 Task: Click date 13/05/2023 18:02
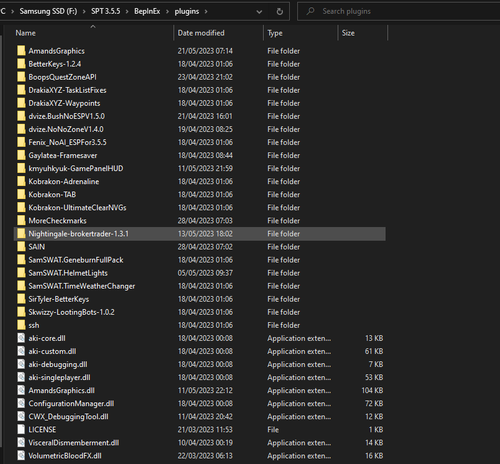(205, 234)
